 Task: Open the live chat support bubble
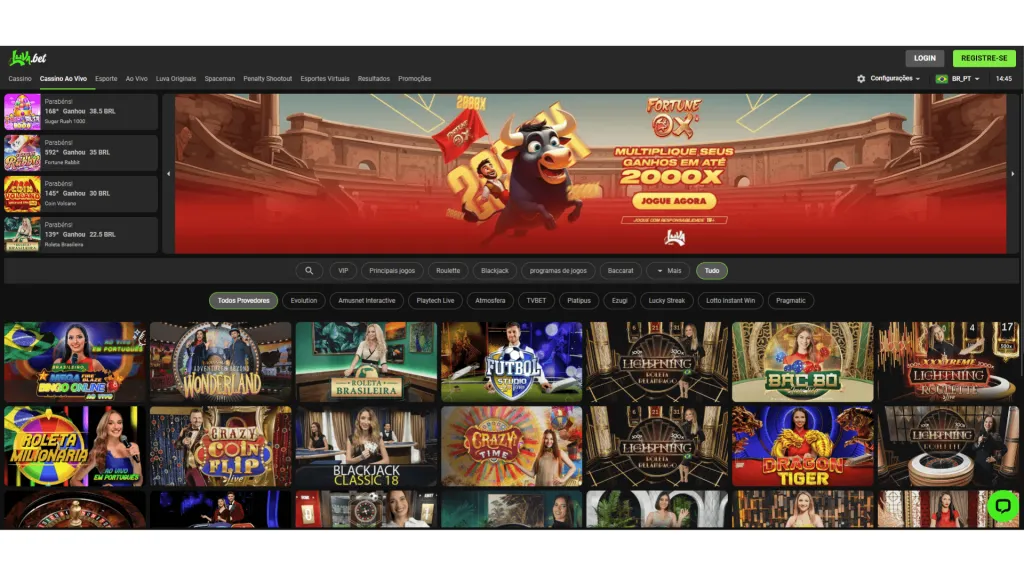tap(1002, 507)
